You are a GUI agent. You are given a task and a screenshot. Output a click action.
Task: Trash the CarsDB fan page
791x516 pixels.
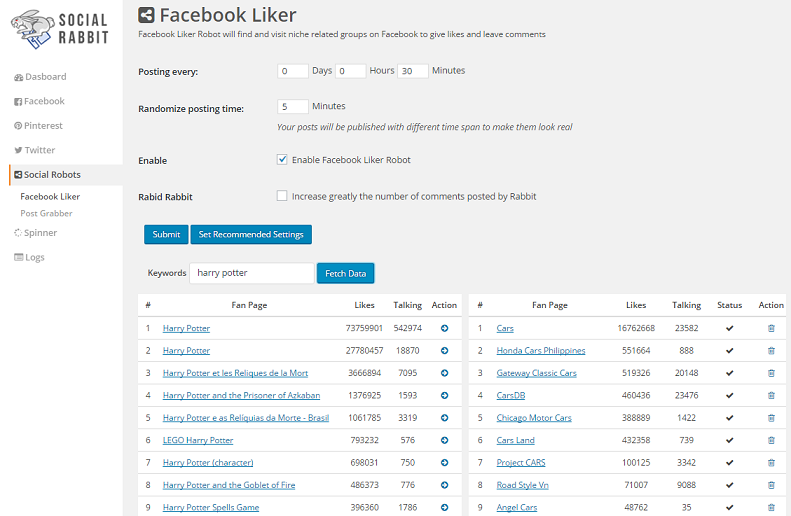pyautogui.click(x=771, y=395)
